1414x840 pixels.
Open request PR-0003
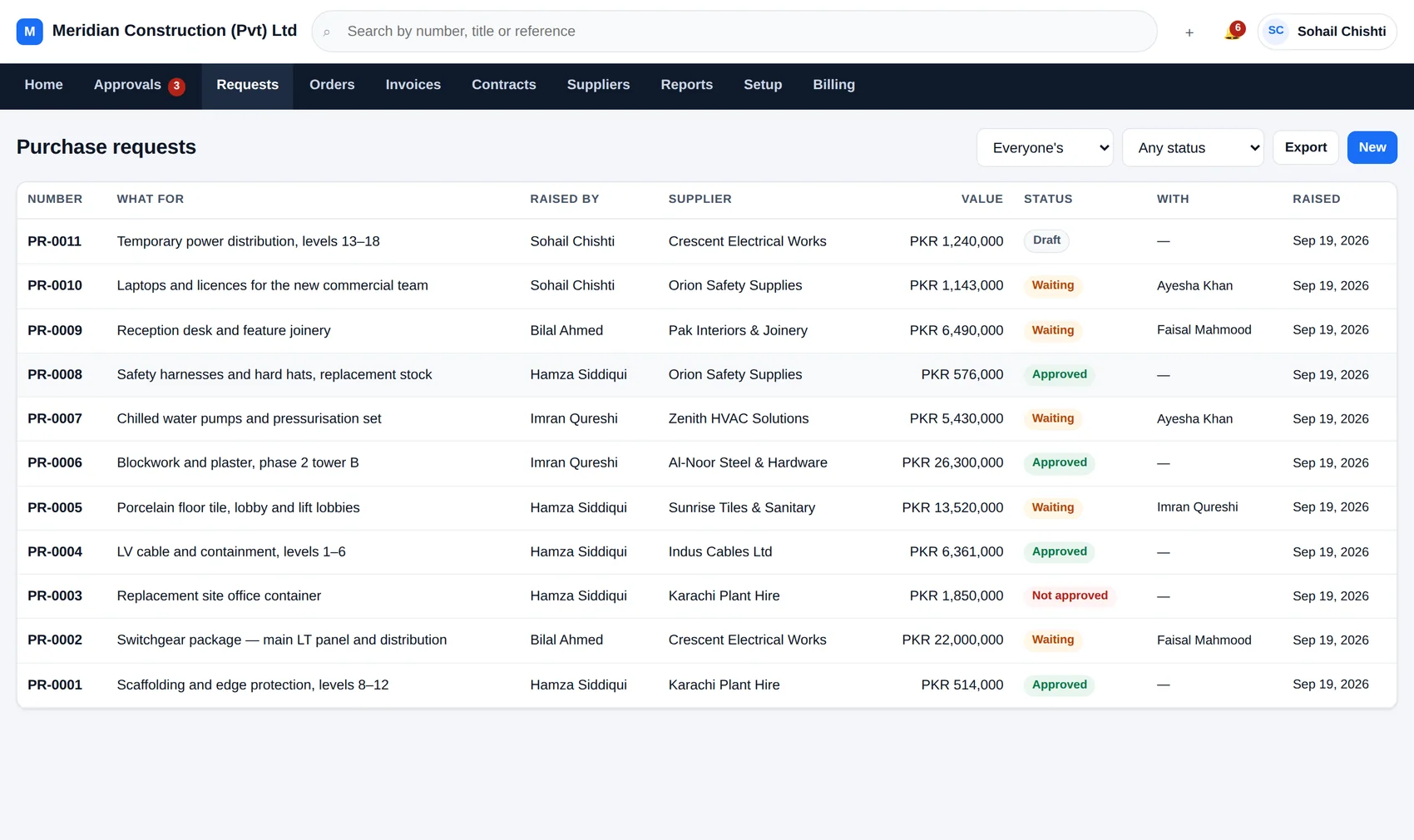55,595
